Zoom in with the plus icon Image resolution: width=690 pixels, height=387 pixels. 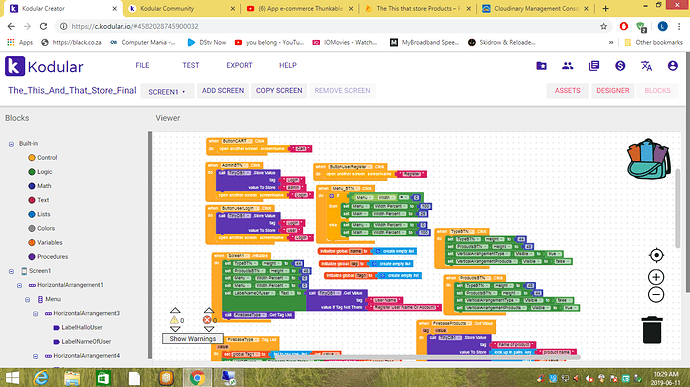coord(656,277)
